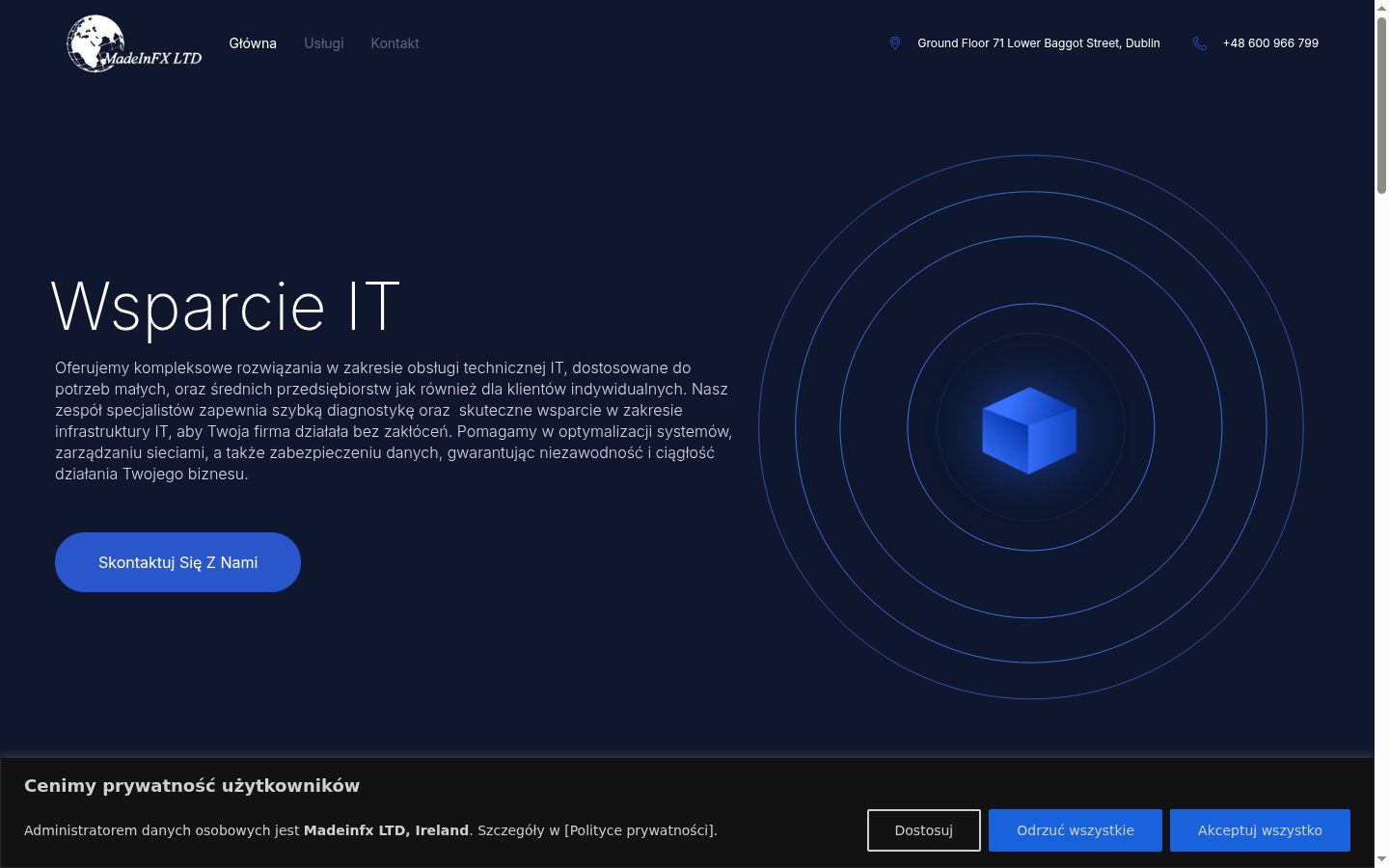Click the blue cube graphic
Viewport: 1389px width, 868px height.
click(x=1029, y=430)
